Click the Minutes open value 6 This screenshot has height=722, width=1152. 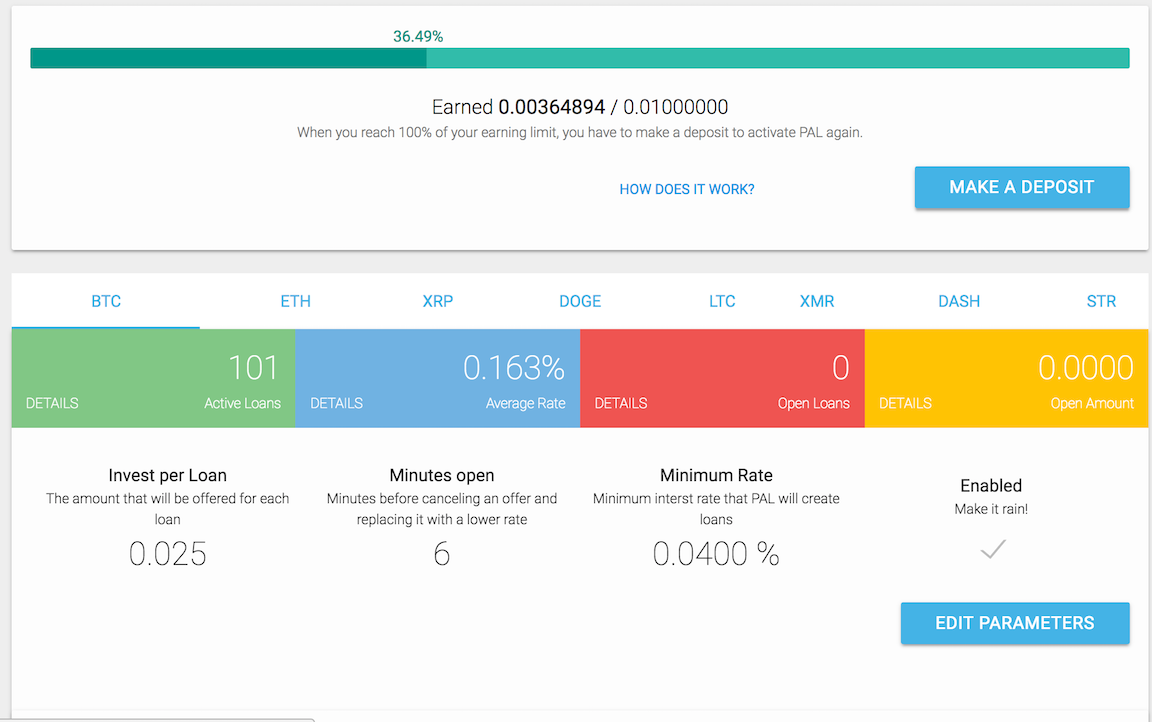[x=442, y=554]
